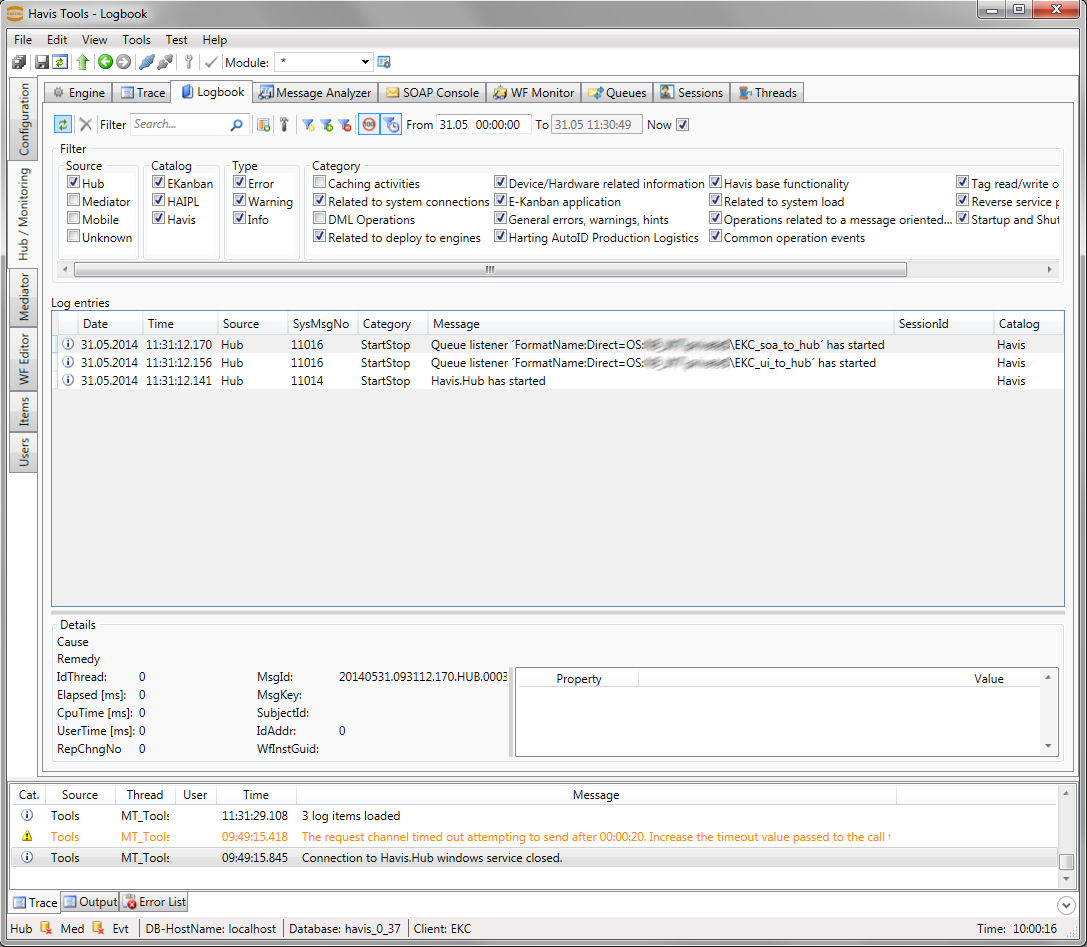
Task: Click the save icon in main toolbar
Action: tap(42, 63)
